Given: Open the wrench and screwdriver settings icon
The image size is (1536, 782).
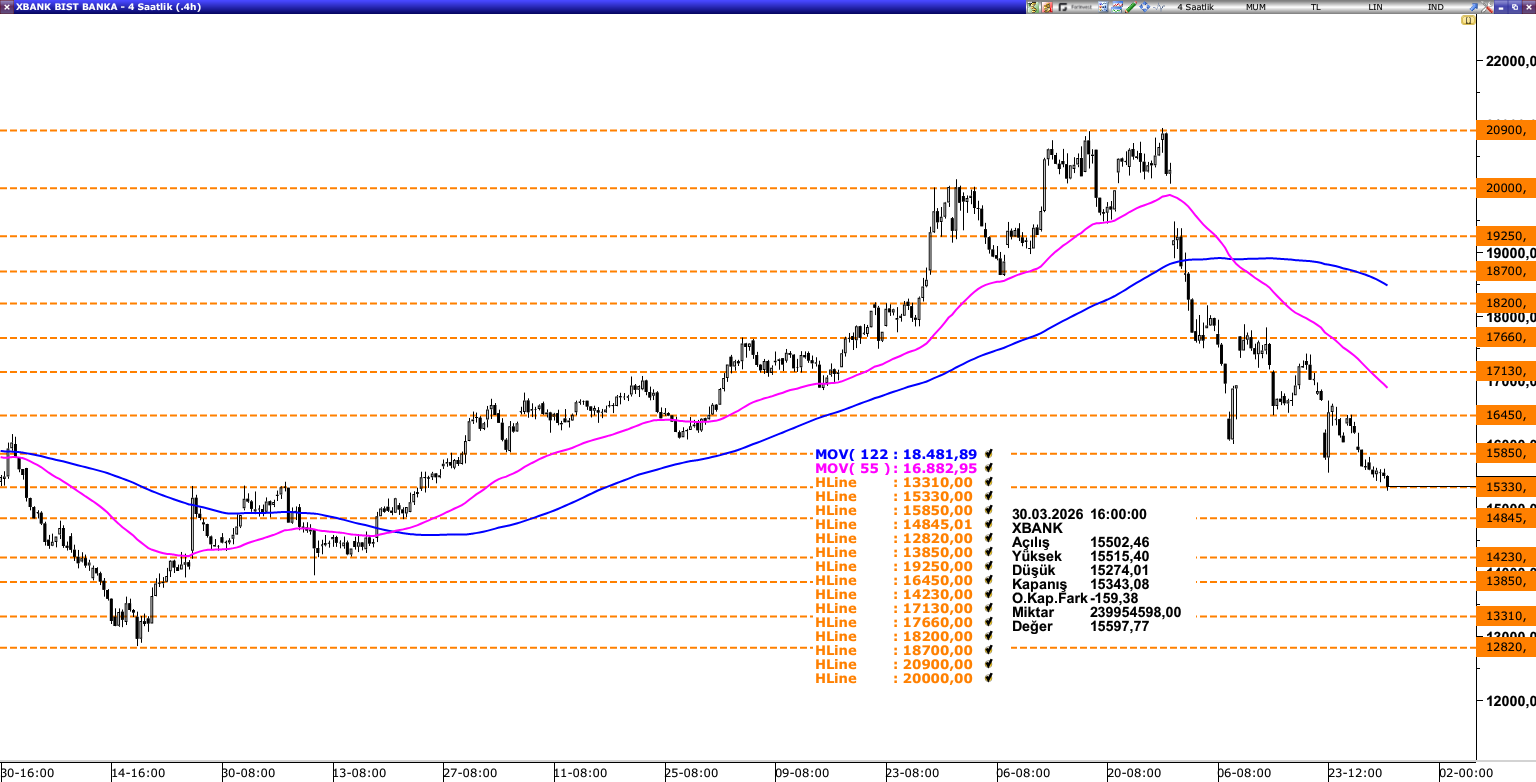Looking at the screenshot, I should tap(1487, 7).
